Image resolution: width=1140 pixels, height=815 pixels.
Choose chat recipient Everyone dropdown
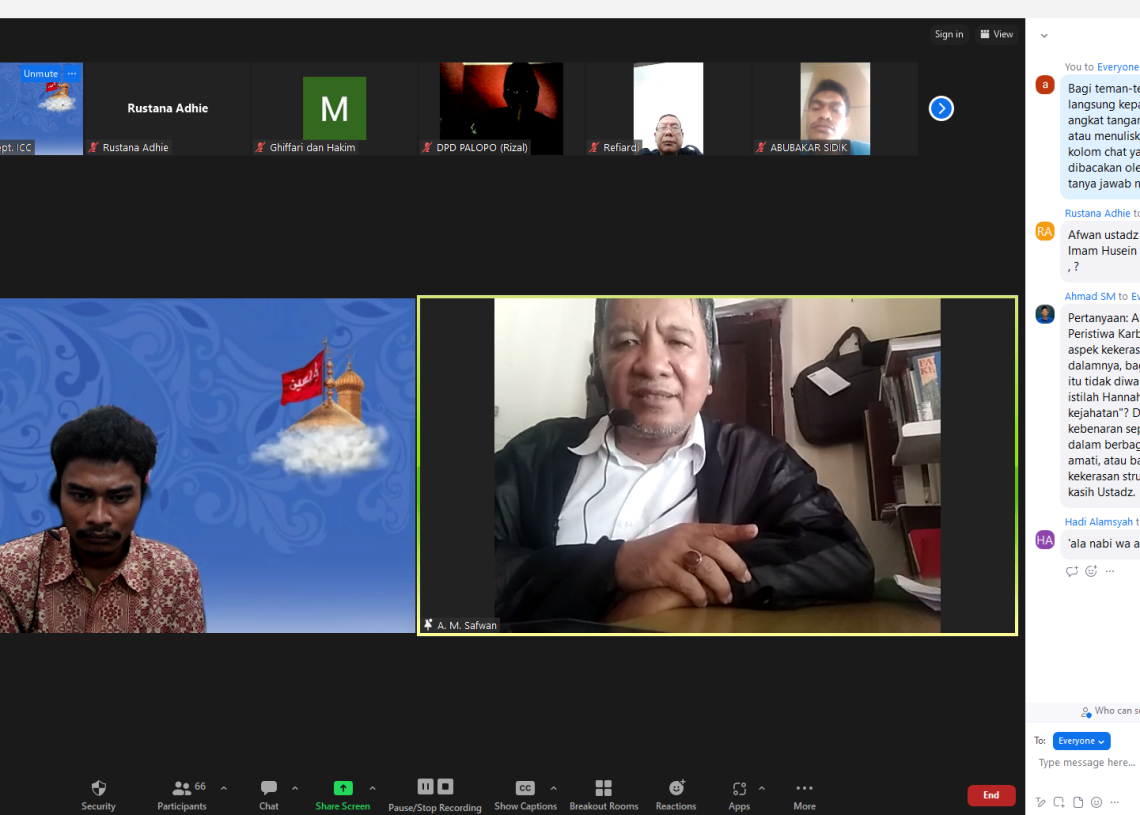[1081, 741]
